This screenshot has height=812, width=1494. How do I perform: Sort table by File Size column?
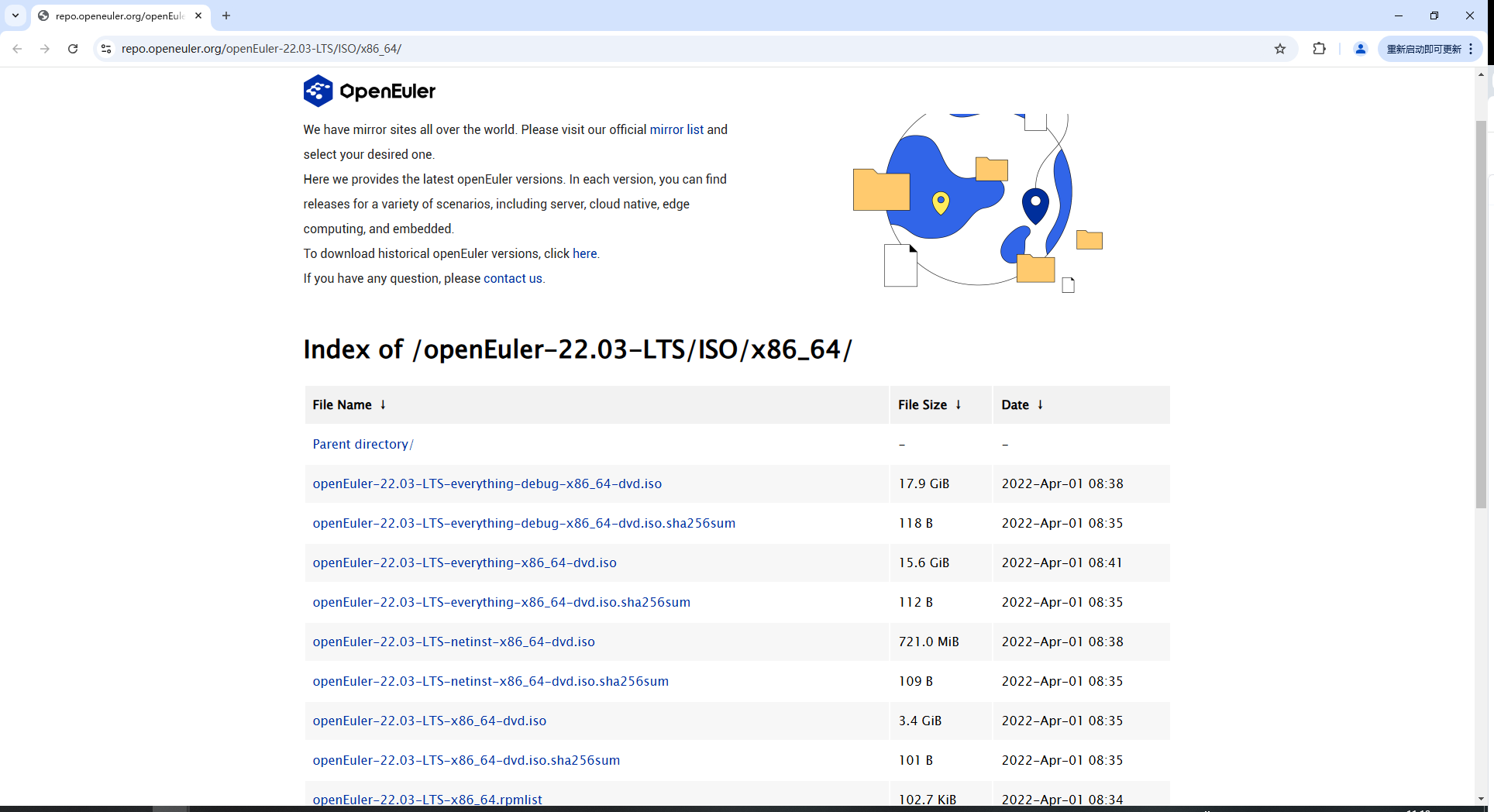(x=929, y=404)
